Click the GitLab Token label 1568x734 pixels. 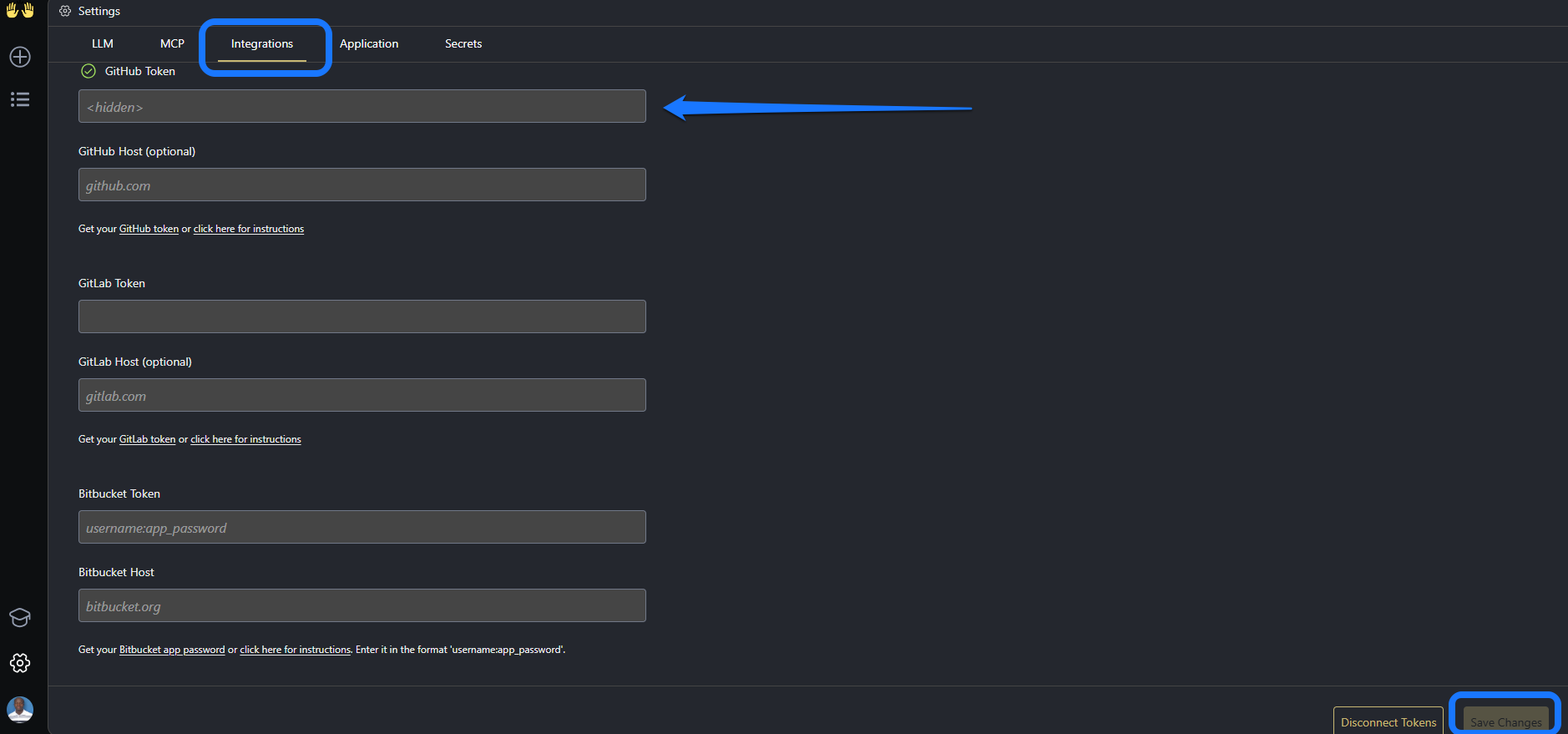(112, 283)
